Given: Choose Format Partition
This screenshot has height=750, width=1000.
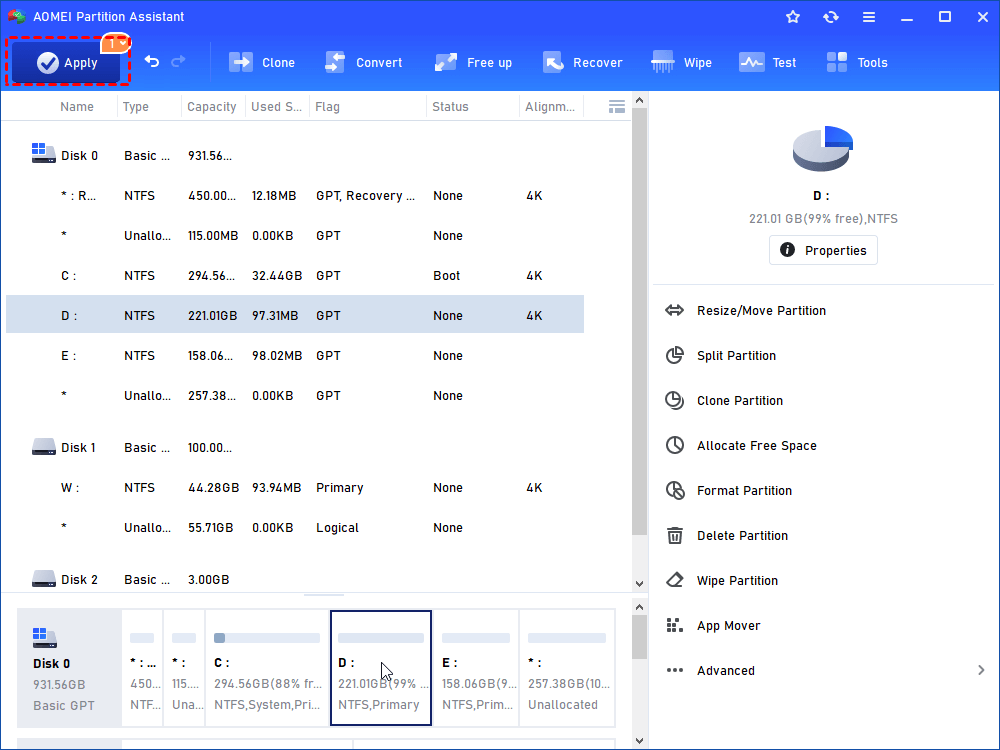Looking at the screenshot, I should [x=728, y=490].
